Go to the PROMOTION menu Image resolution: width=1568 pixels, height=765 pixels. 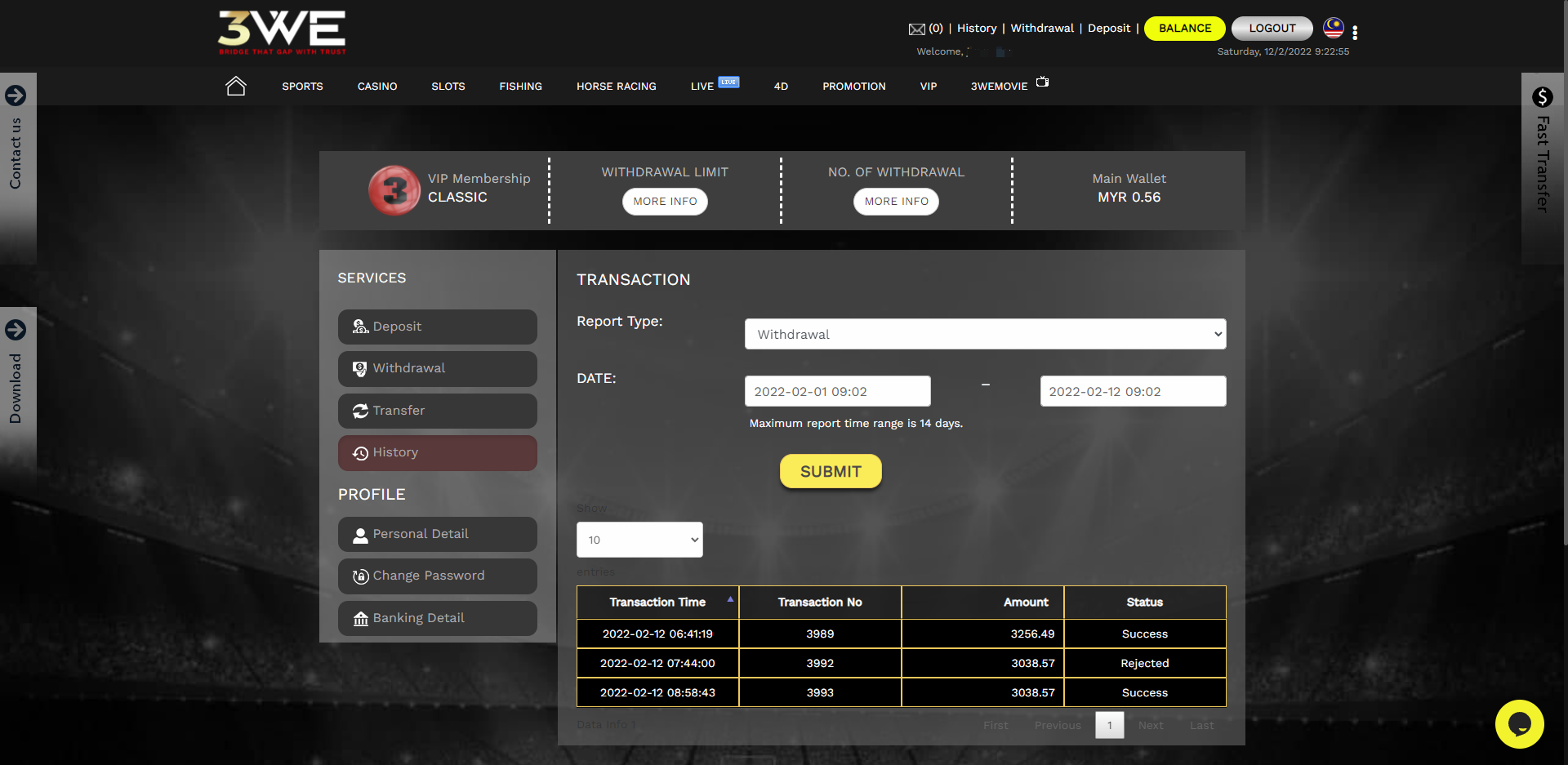[853, 87]
